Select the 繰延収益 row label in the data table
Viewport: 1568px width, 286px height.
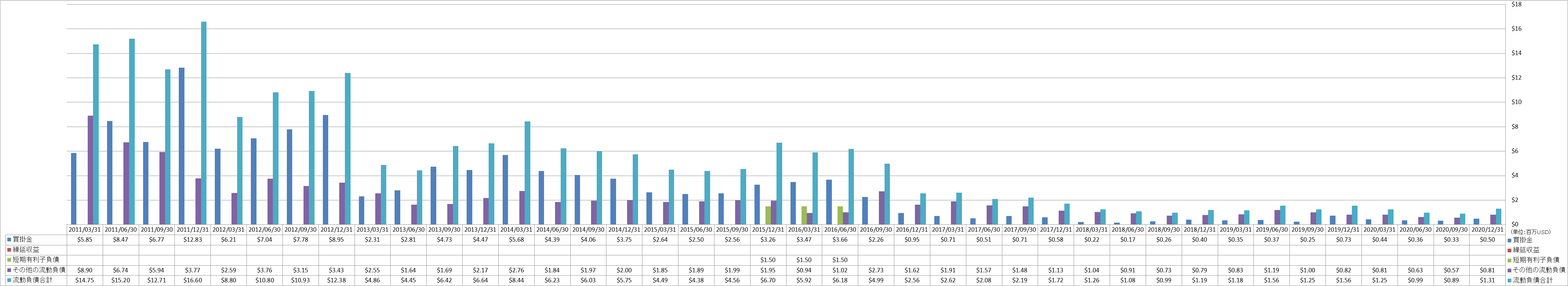(x=26, y=250)
